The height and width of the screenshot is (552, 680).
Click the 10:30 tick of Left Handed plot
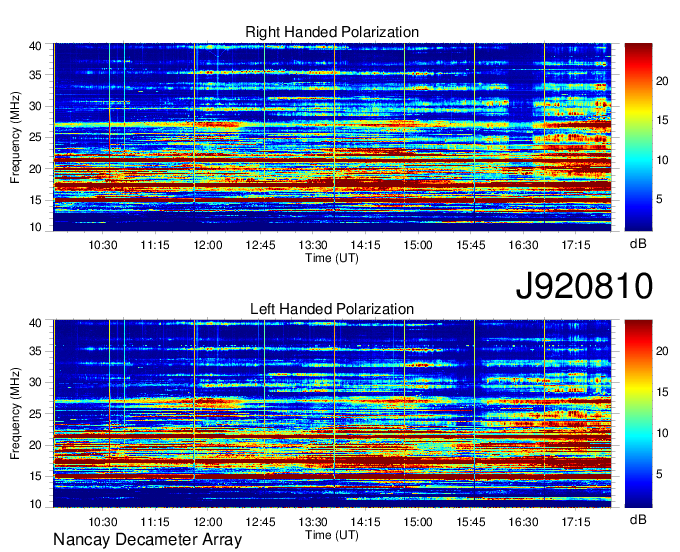pyautogui.click(x=103, y=522)
